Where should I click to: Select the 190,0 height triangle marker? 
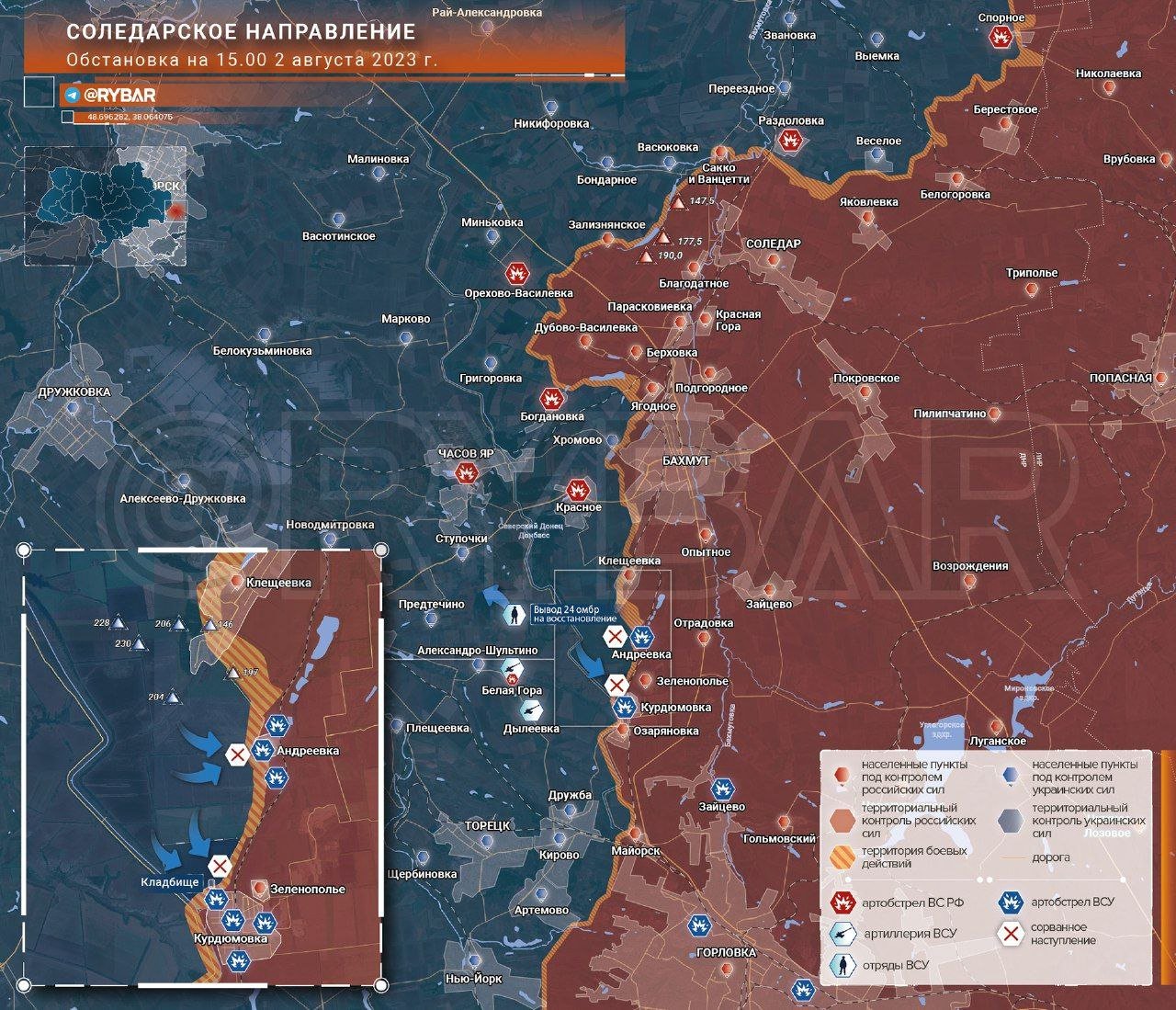[x=646, y=256]
